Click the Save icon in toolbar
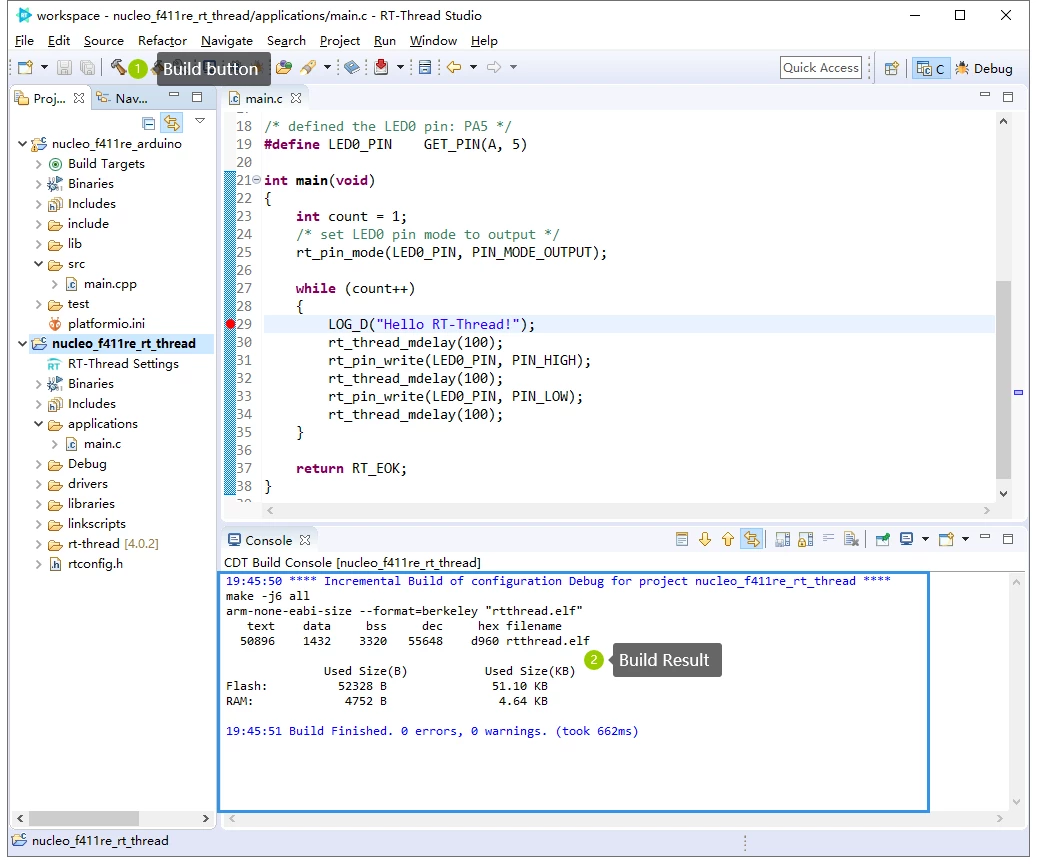The width and height of the screenshot is (1037, 864). 64,67
